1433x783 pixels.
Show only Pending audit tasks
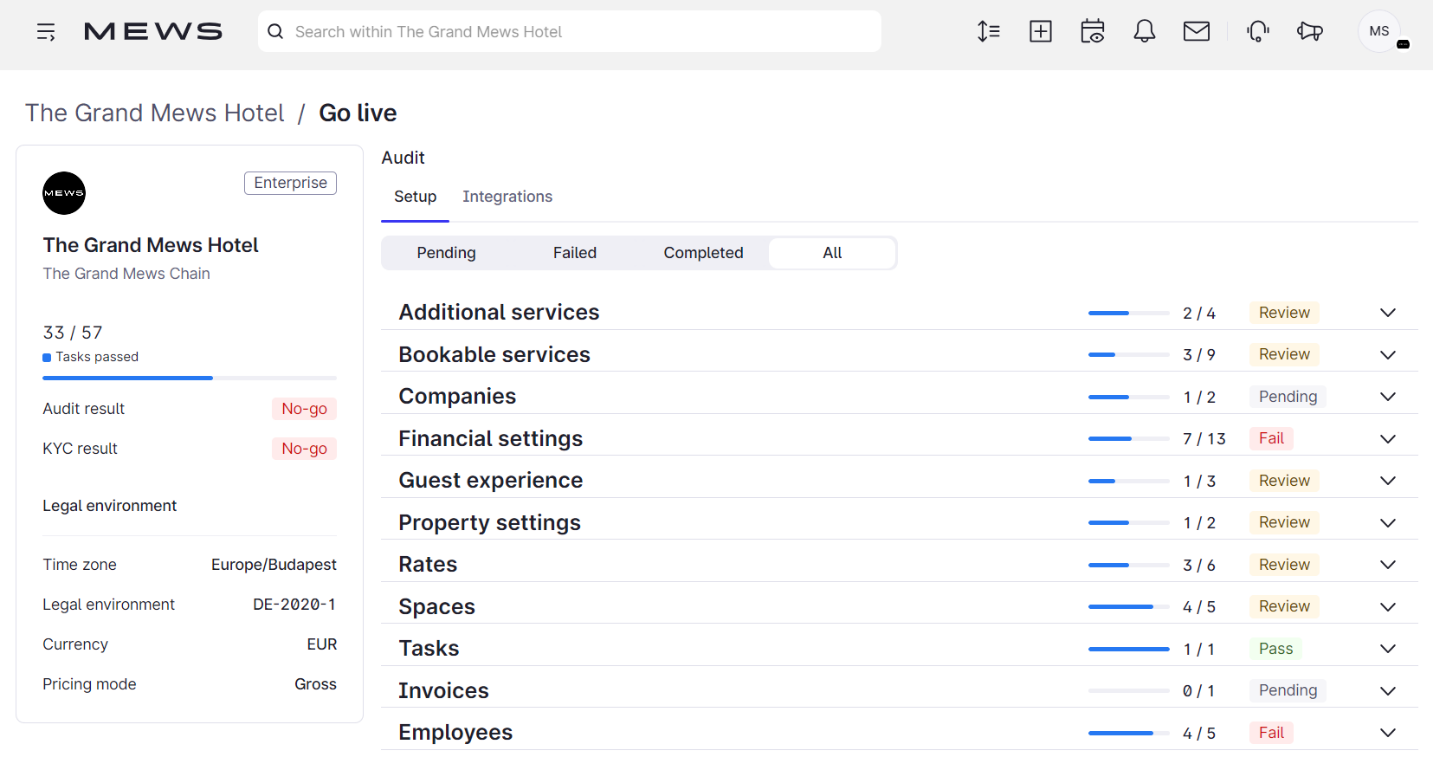[x=446, y=252]
